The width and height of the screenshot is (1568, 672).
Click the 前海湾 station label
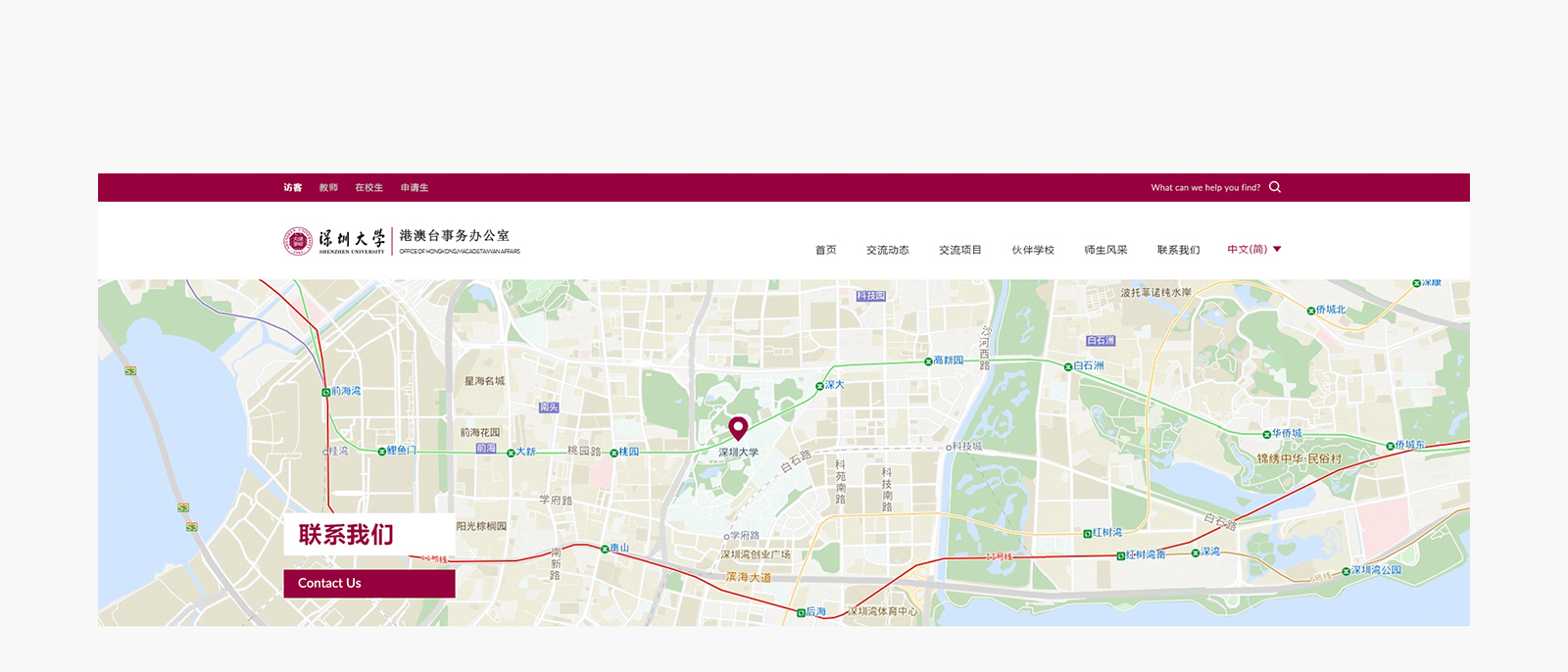pyautogui.click(x=346, y=391)
